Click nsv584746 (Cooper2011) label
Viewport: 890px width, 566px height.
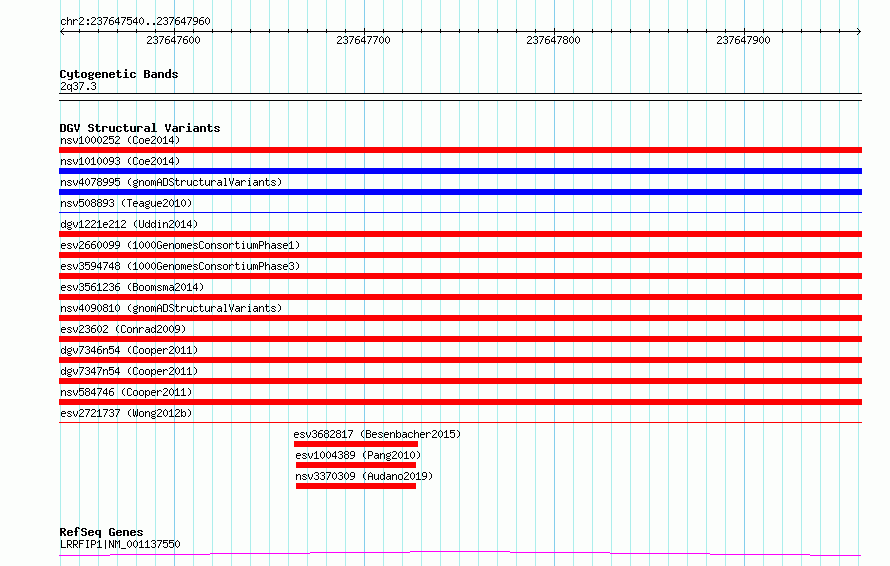(126, 392)
